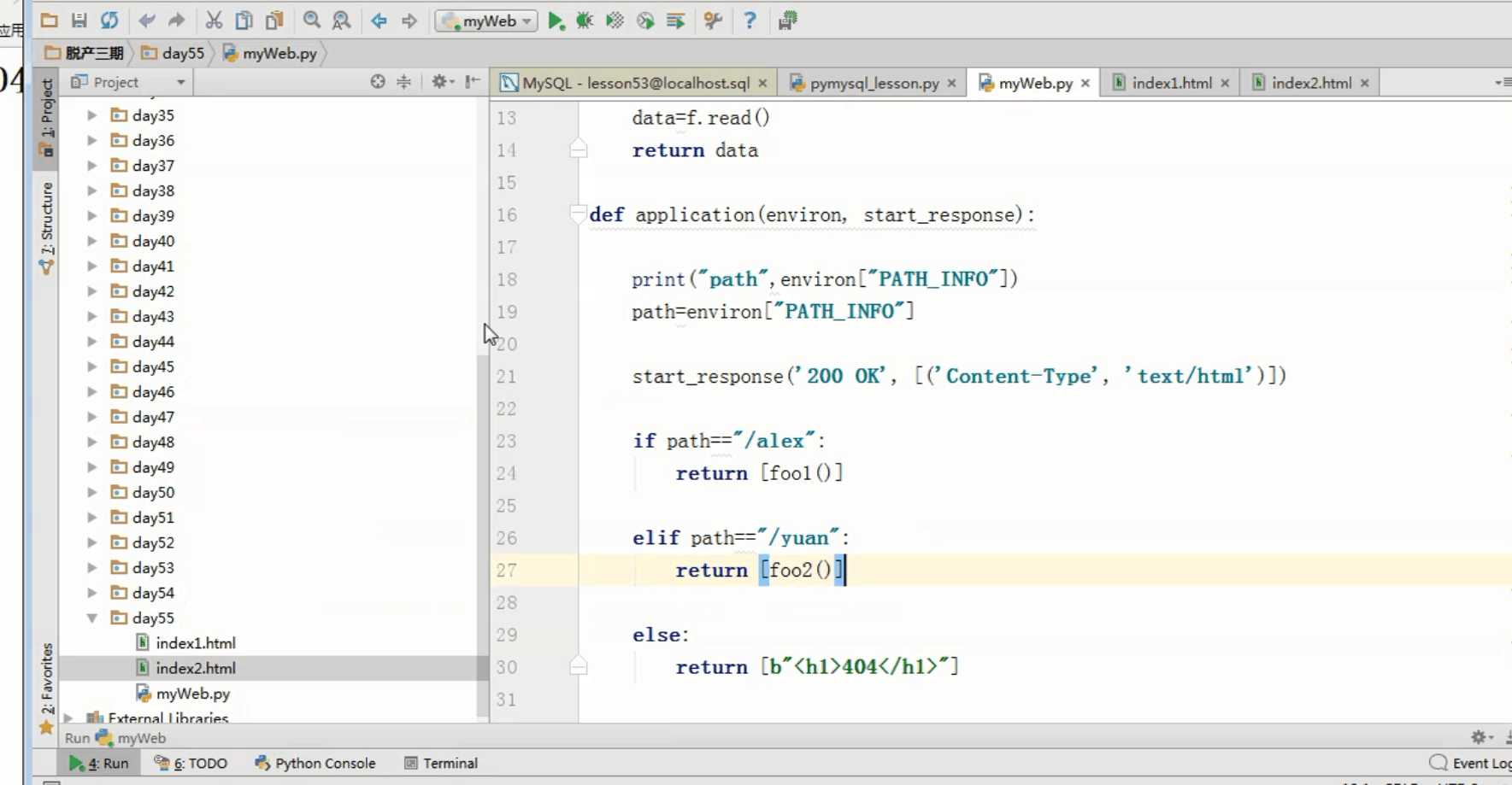Click the Replace magnifier icon

pos(341,21)
